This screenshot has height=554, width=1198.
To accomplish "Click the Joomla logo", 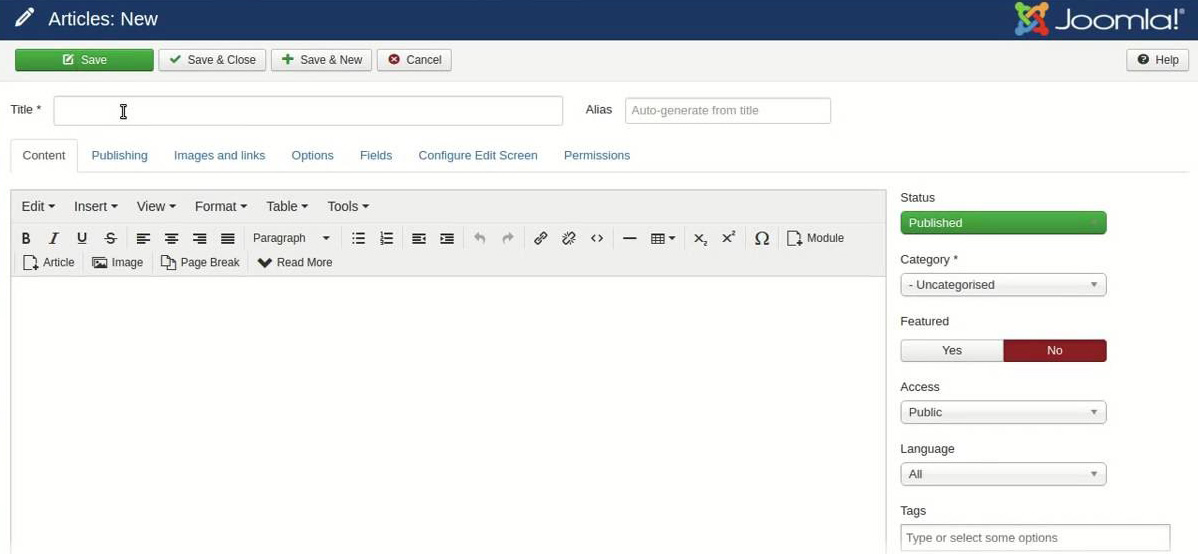I will [x=1099, y=19].
